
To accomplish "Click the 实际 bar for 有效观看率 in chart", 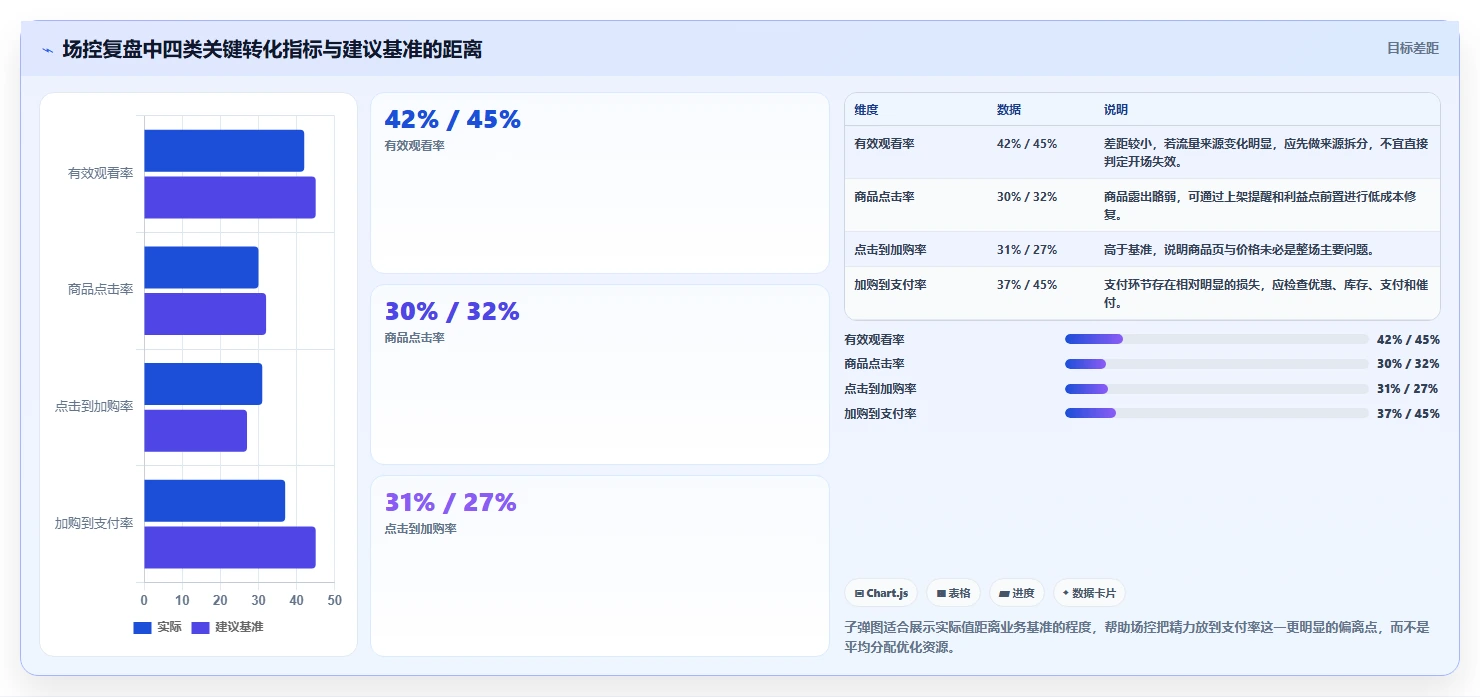I will 224,151.
